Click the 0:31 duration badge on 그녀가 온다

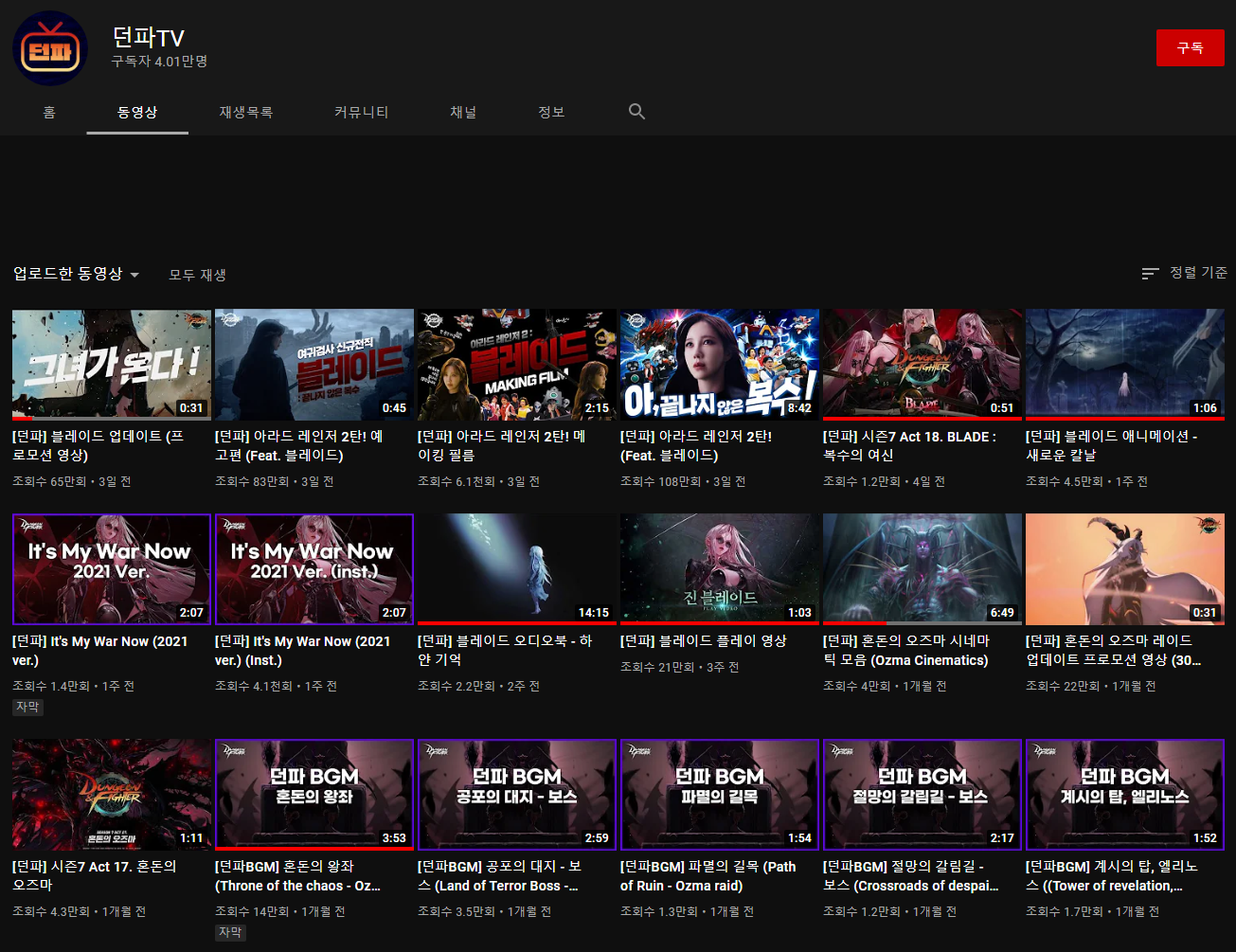(x=191, y=408)
